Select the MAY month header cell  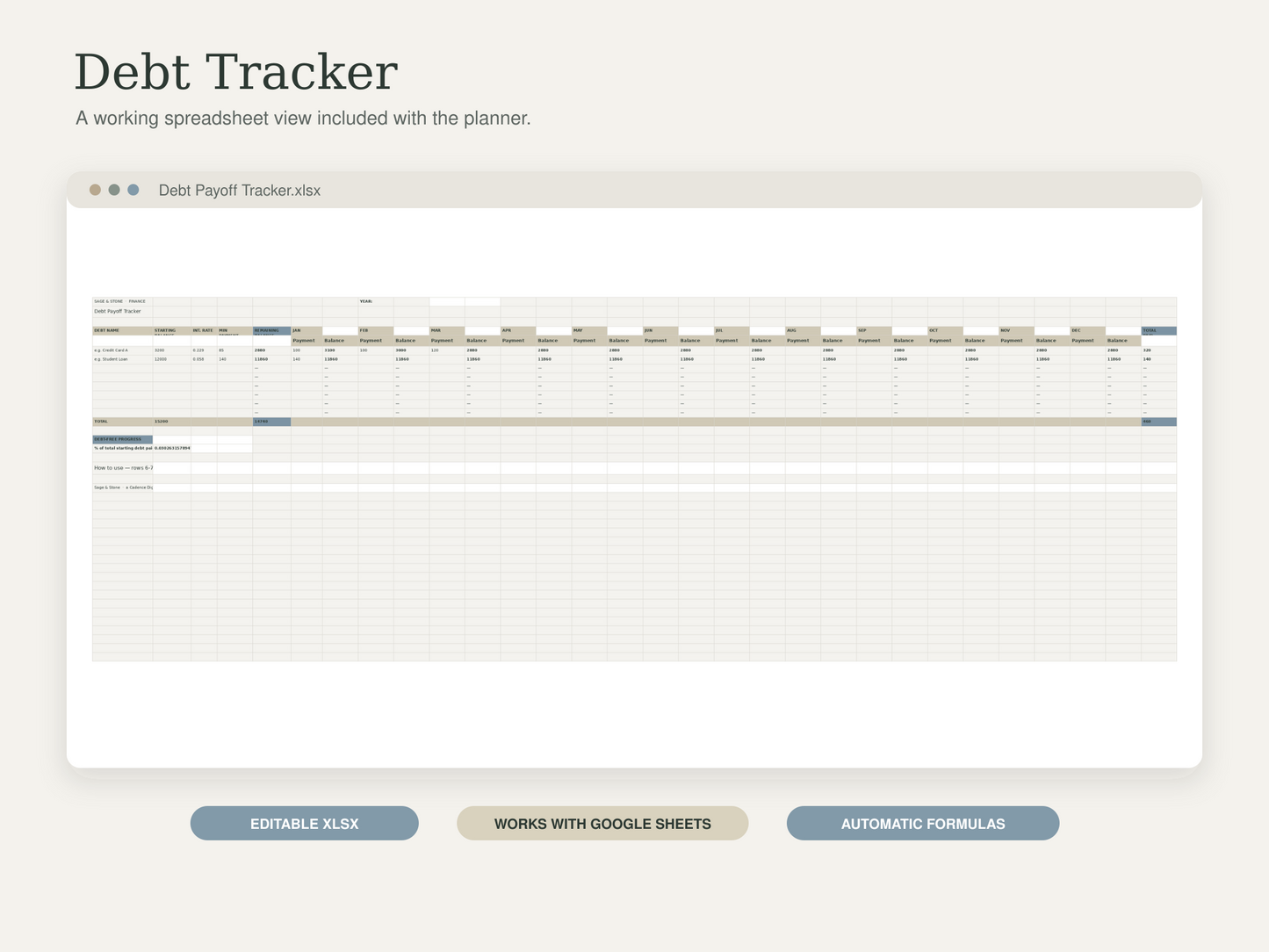click(588, 331)
